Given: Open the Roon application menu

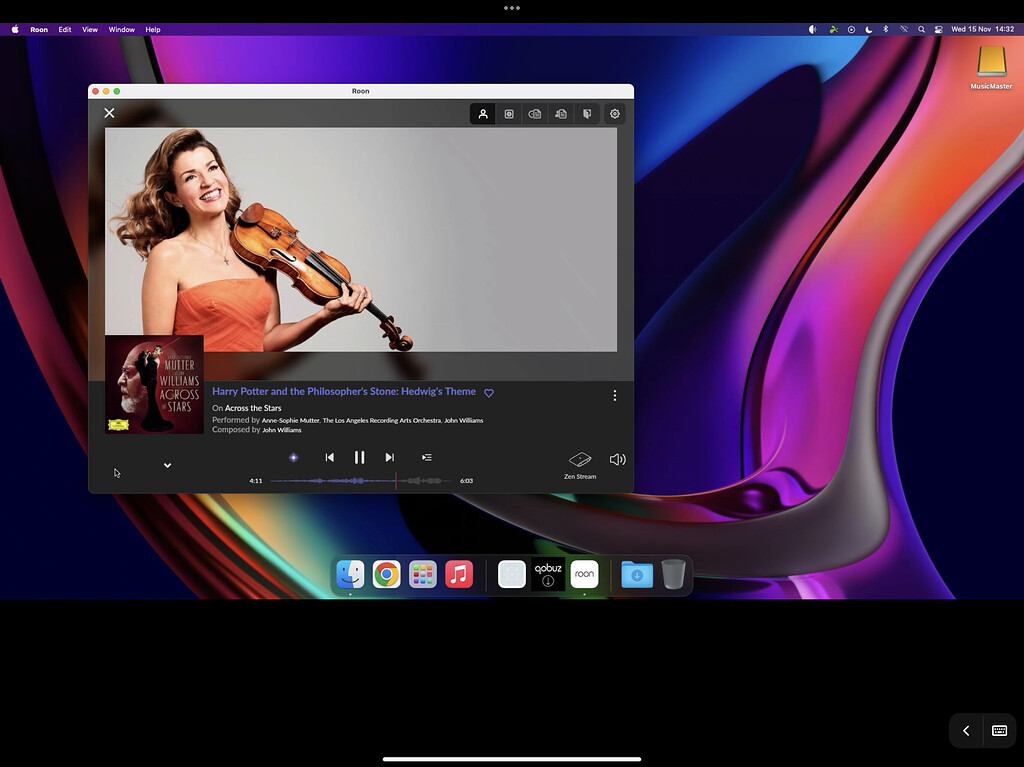Looking at the screenshot, I should coord(39,29).
